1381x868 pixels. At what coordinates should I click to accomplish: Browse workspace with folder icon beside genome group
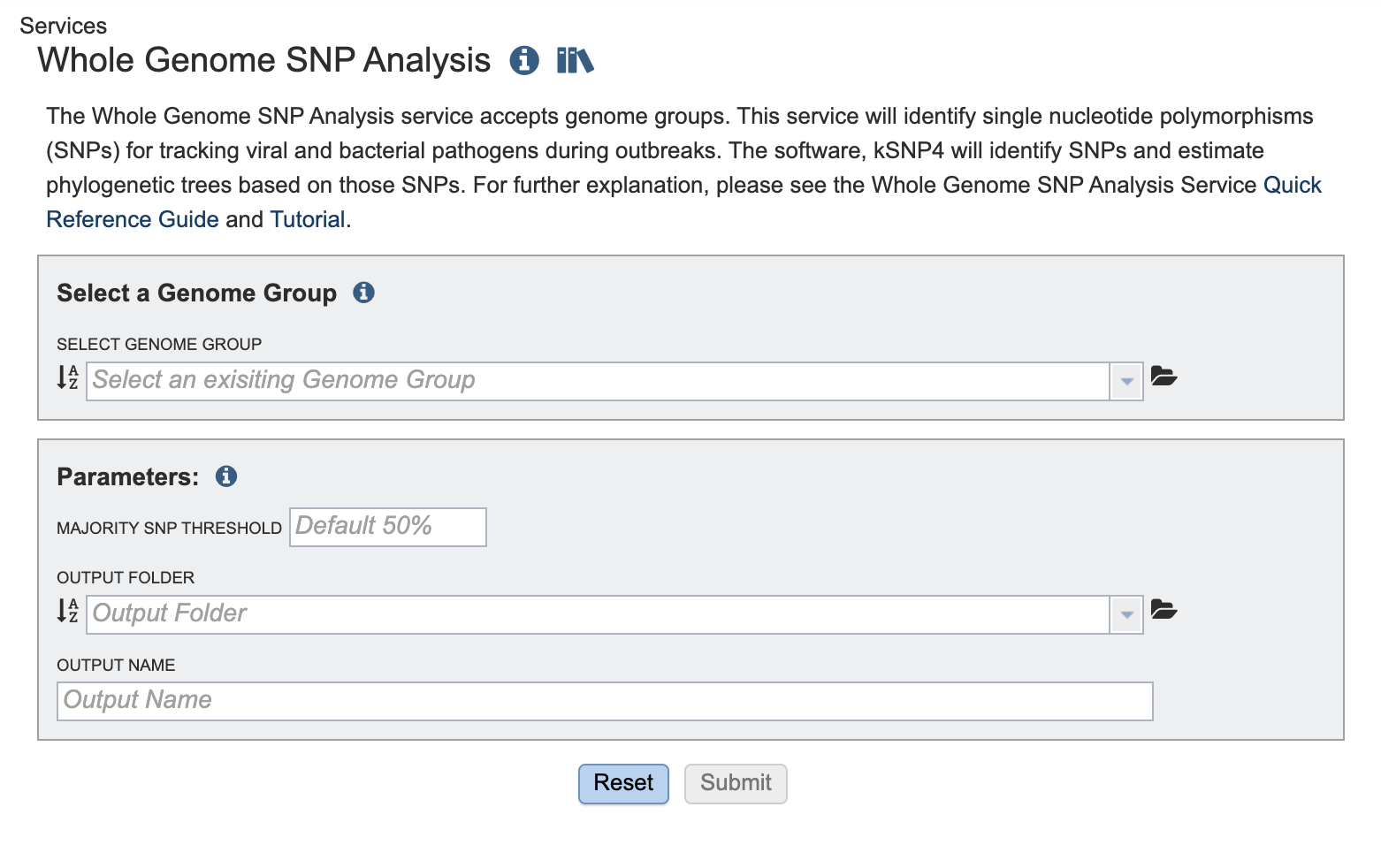1165,377
